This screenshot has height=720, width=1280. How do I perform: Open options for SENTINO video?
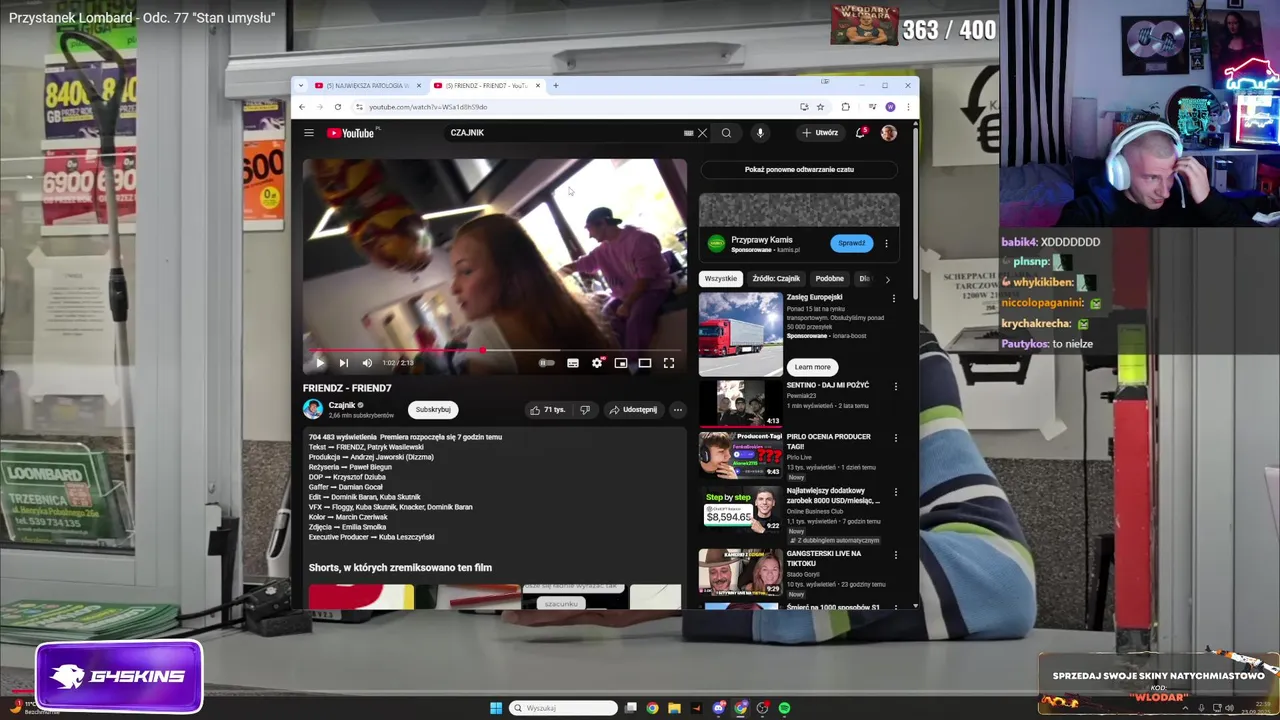[x=895, y=386]
